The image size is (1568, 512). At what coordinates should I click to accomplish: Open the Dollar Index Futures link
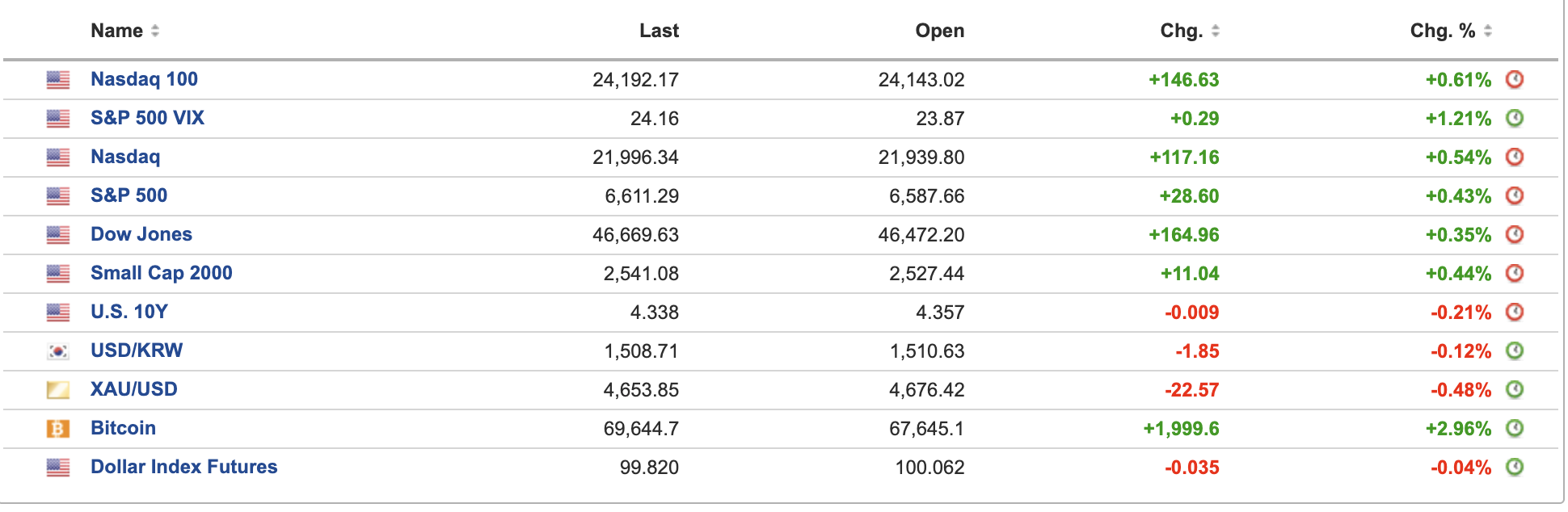183,467
